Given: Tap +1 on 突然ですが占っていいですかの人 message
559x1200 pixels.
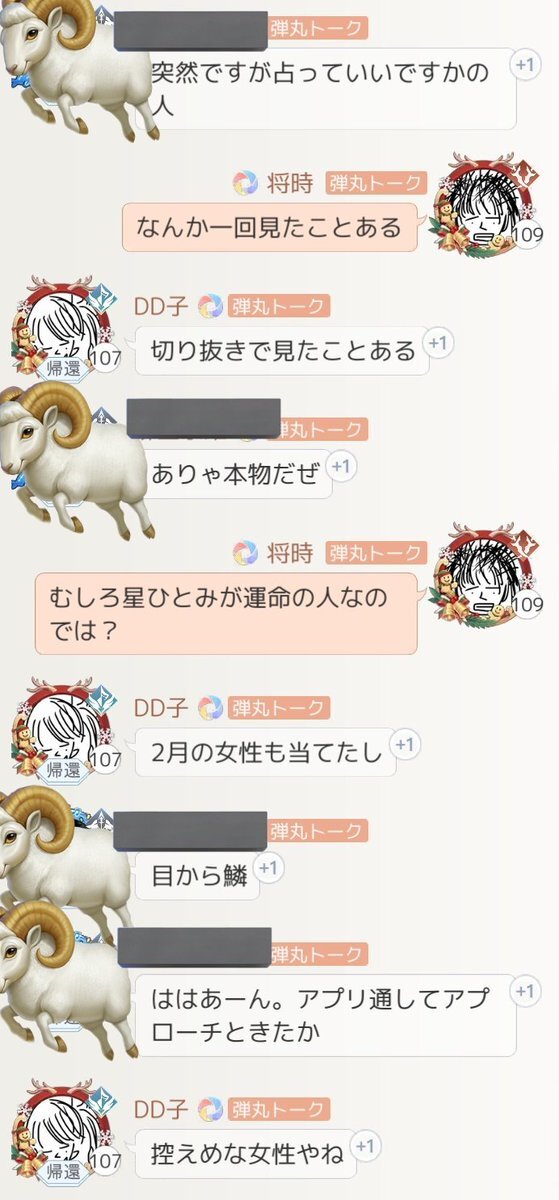Looking at the screenshot, I should pos(524,66).
